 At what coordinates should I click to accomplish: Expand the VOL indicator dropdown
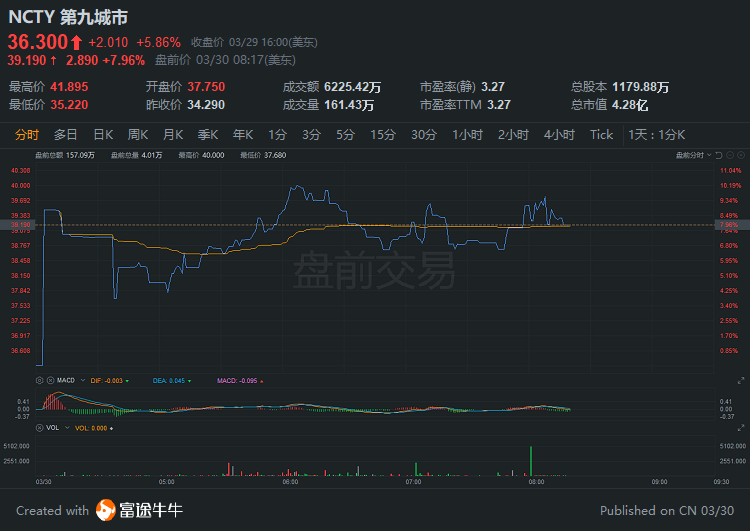[x=67, y=428]
